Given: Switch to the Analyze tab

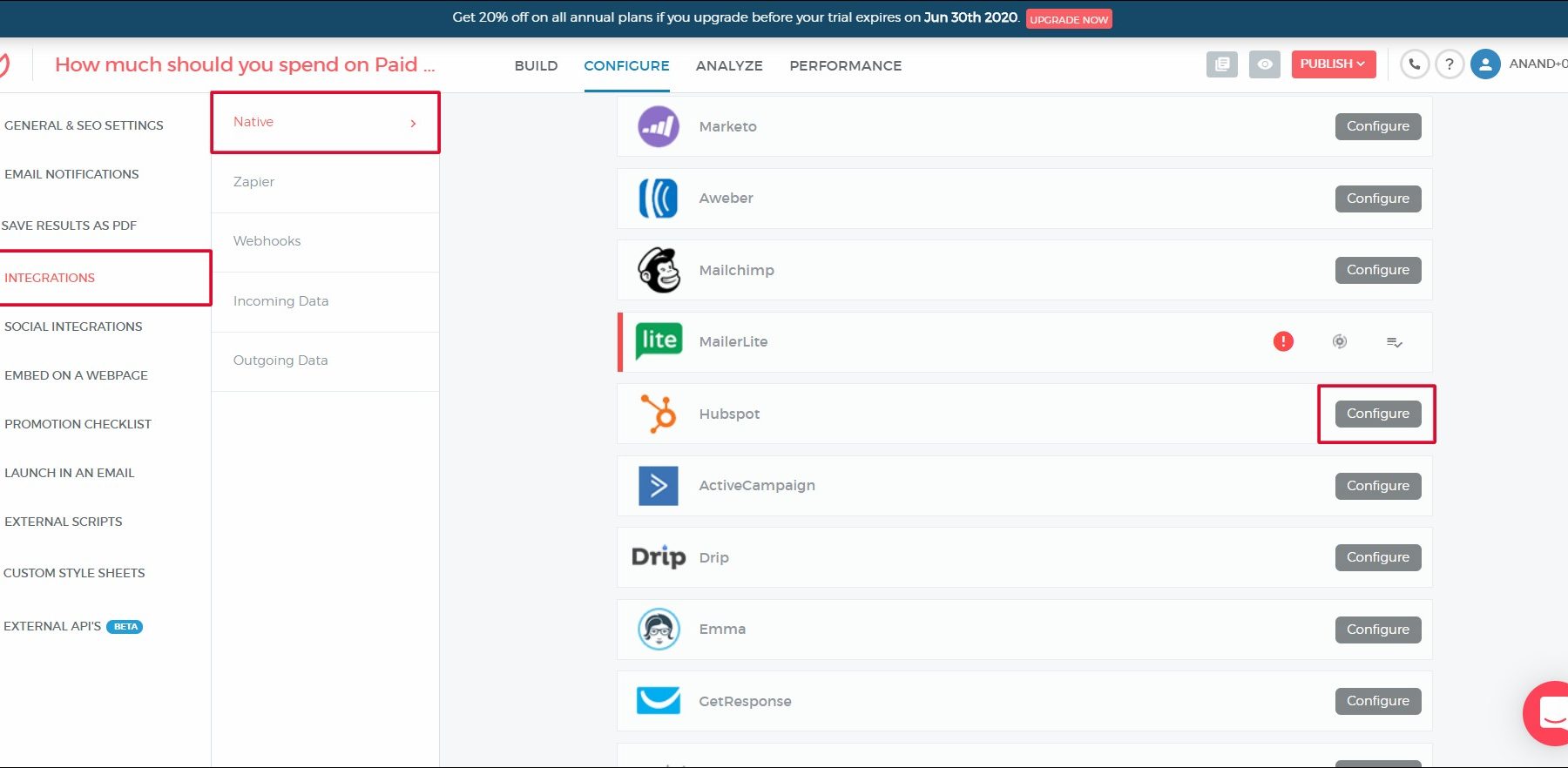Looking at the screenshot, I should tap(729, 66).
